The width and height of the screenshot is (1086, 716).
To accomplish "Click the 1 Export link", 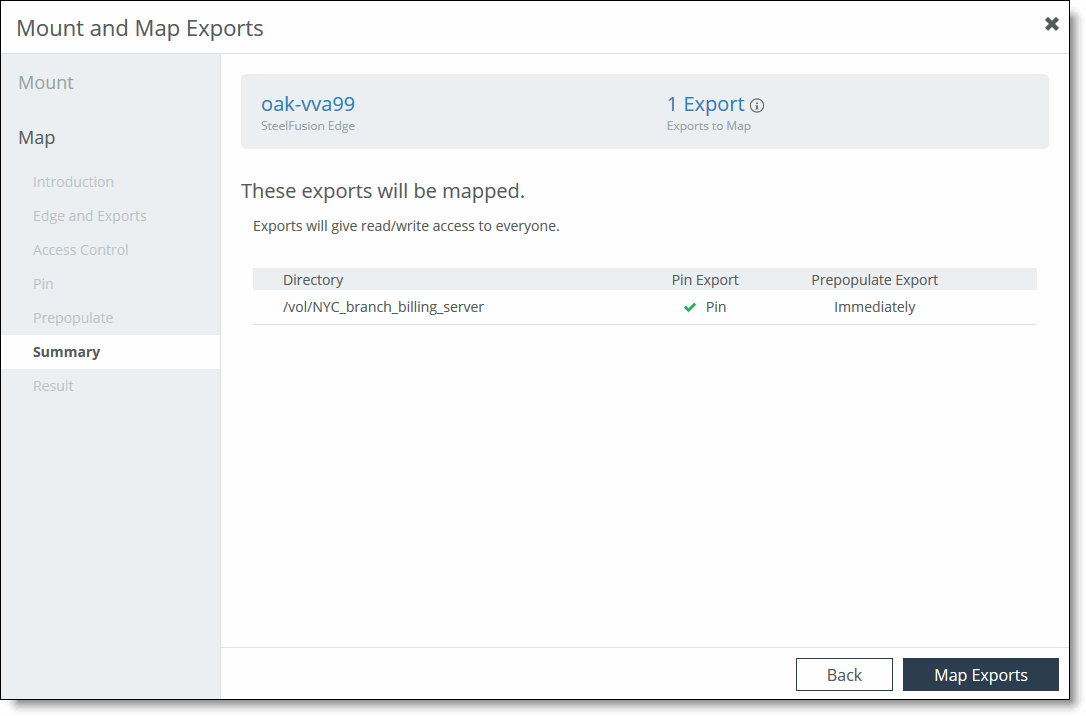I will (x=706, y=104).
